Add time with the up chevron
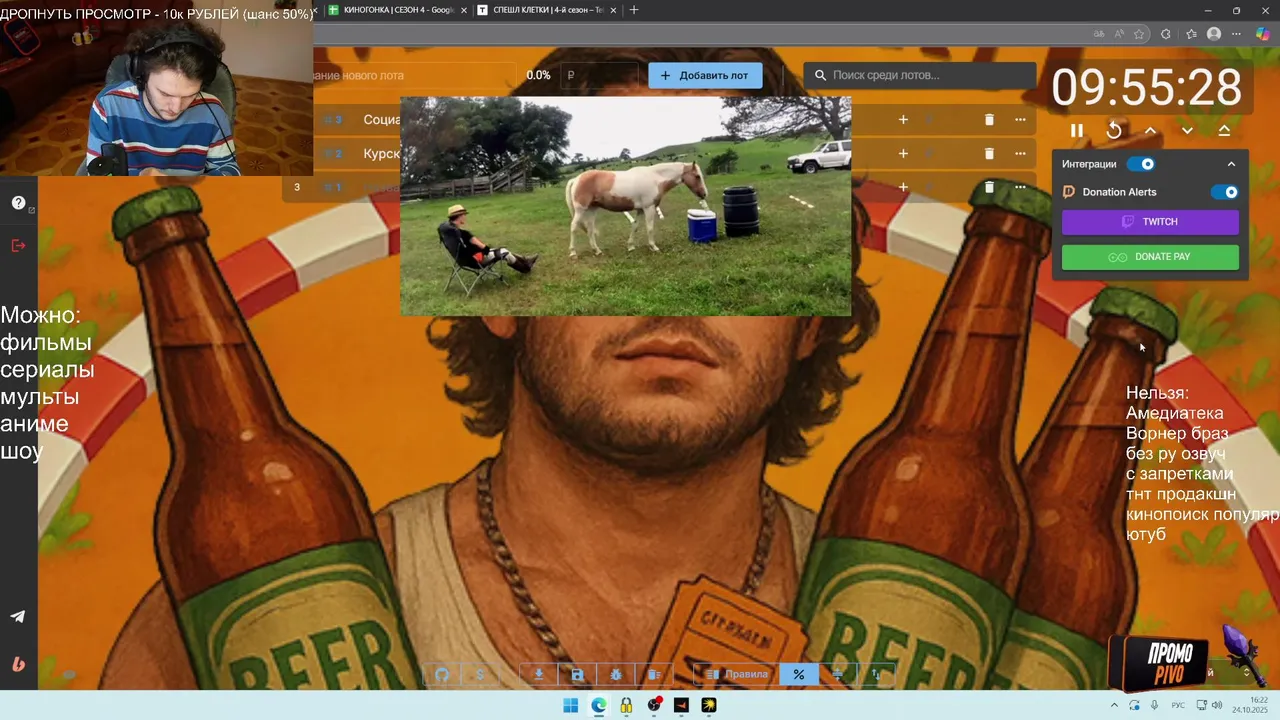Image resolution: width=1280 pixels, height=720 pixels. click(1150, 131)
